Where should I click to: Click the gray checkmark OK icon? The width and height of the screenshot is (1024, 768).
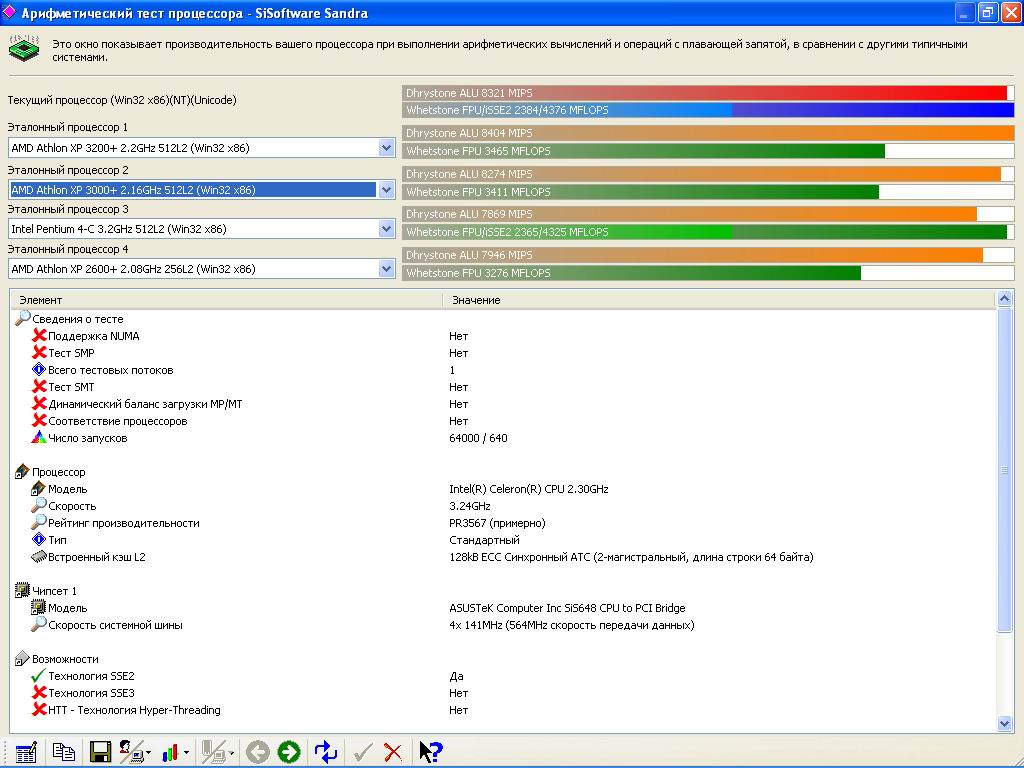pos(363,753)
